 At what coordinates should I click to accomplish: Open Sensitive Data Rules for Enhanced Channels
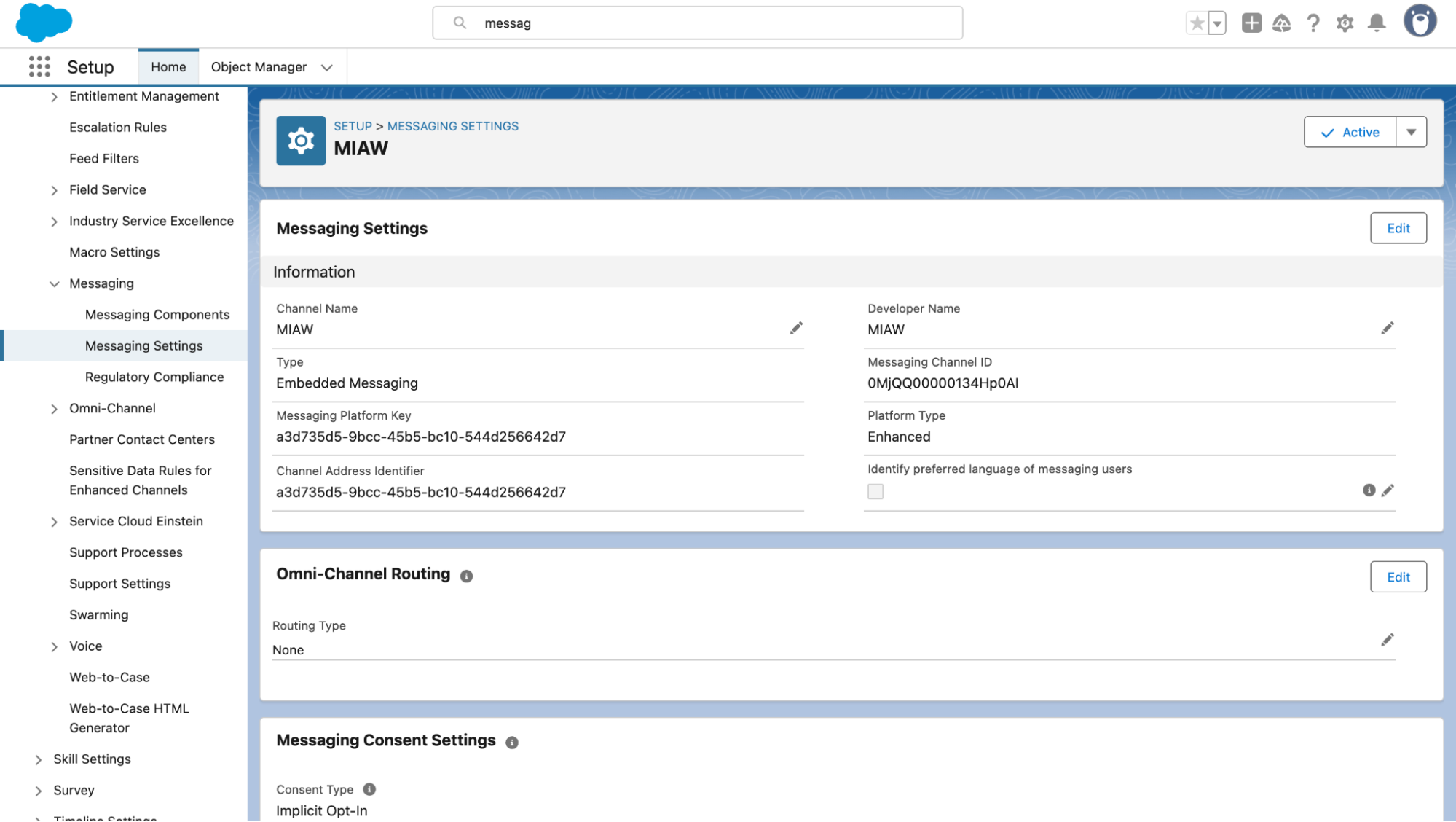(x=141, y=480)
